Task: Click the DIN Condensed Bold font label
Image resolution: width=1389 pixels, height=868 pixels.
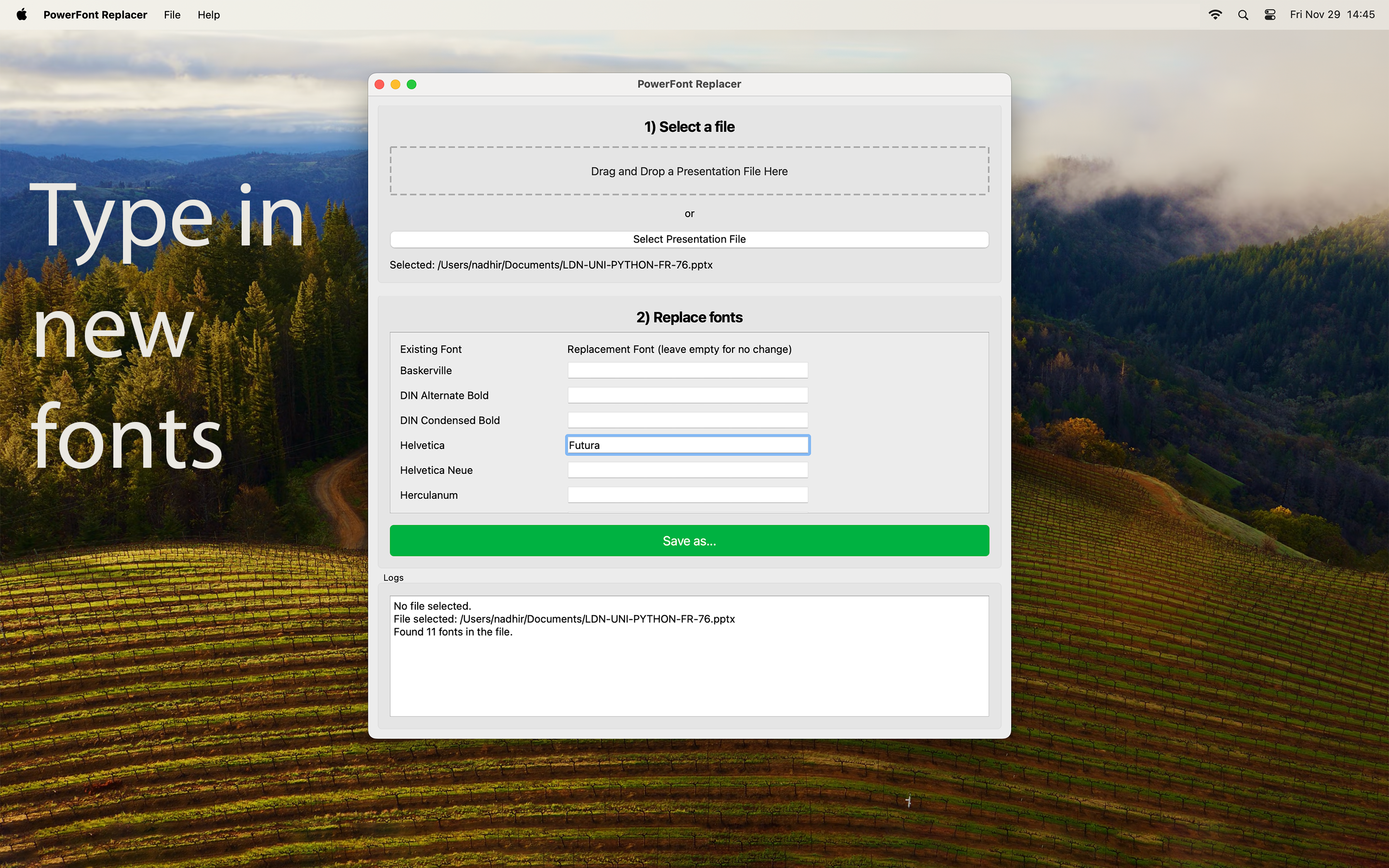Action: [x=450, y=420]
